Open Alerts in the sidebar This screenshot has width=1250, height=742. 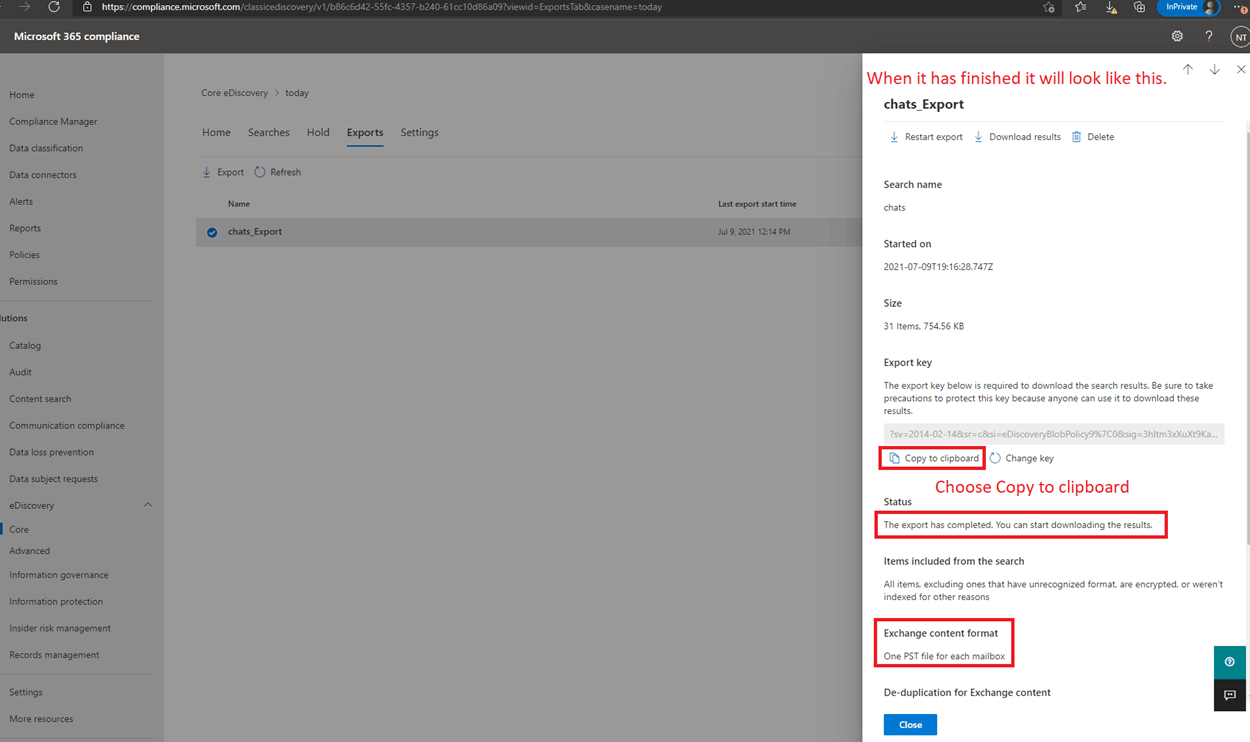tap(21, 202)
